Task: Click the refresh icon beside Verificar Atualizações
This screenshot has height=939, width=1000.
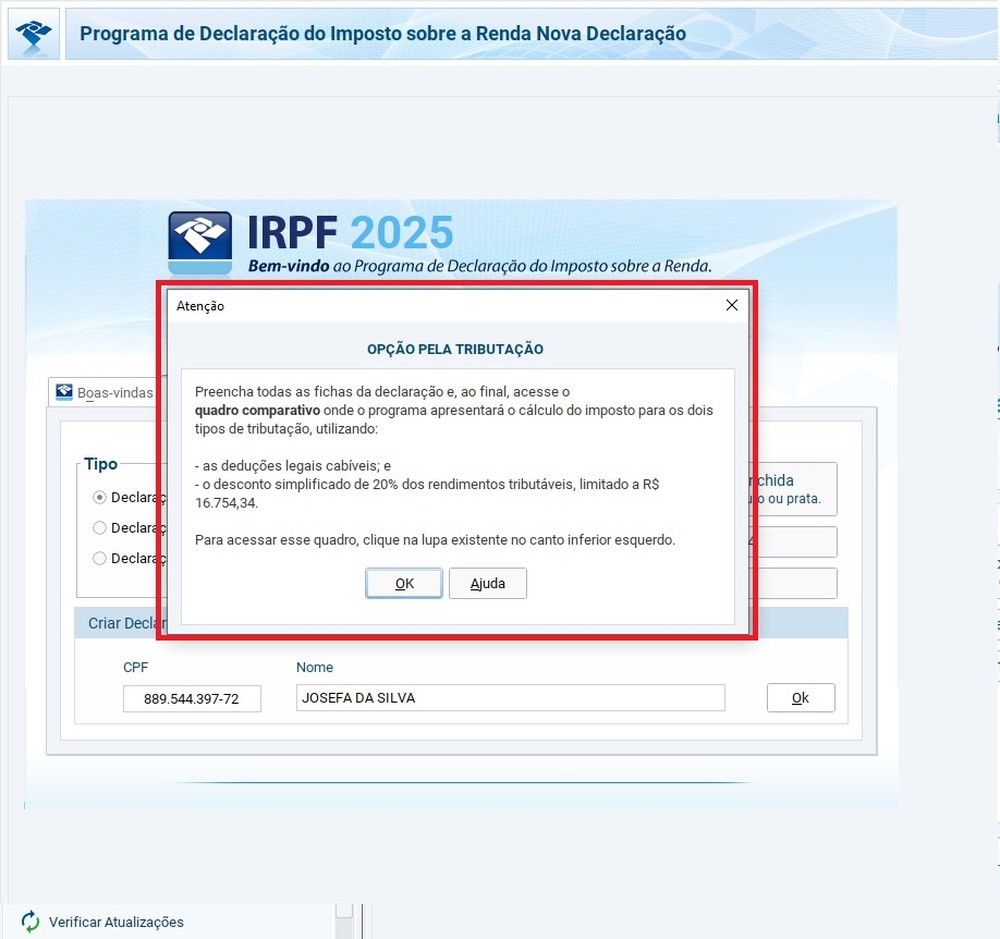Action: coord(29,922)
